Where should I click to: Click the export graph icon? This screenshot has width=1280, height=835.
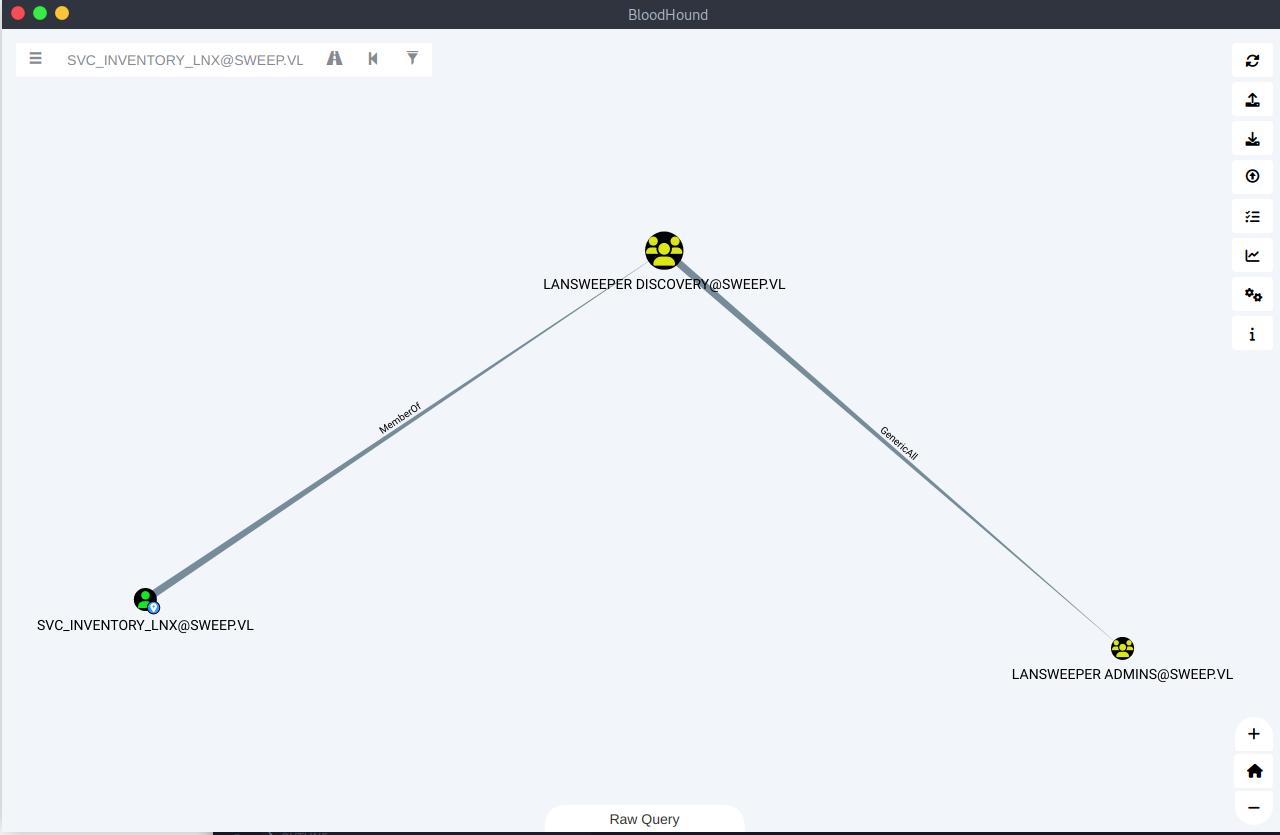(x=1252, y=99)
